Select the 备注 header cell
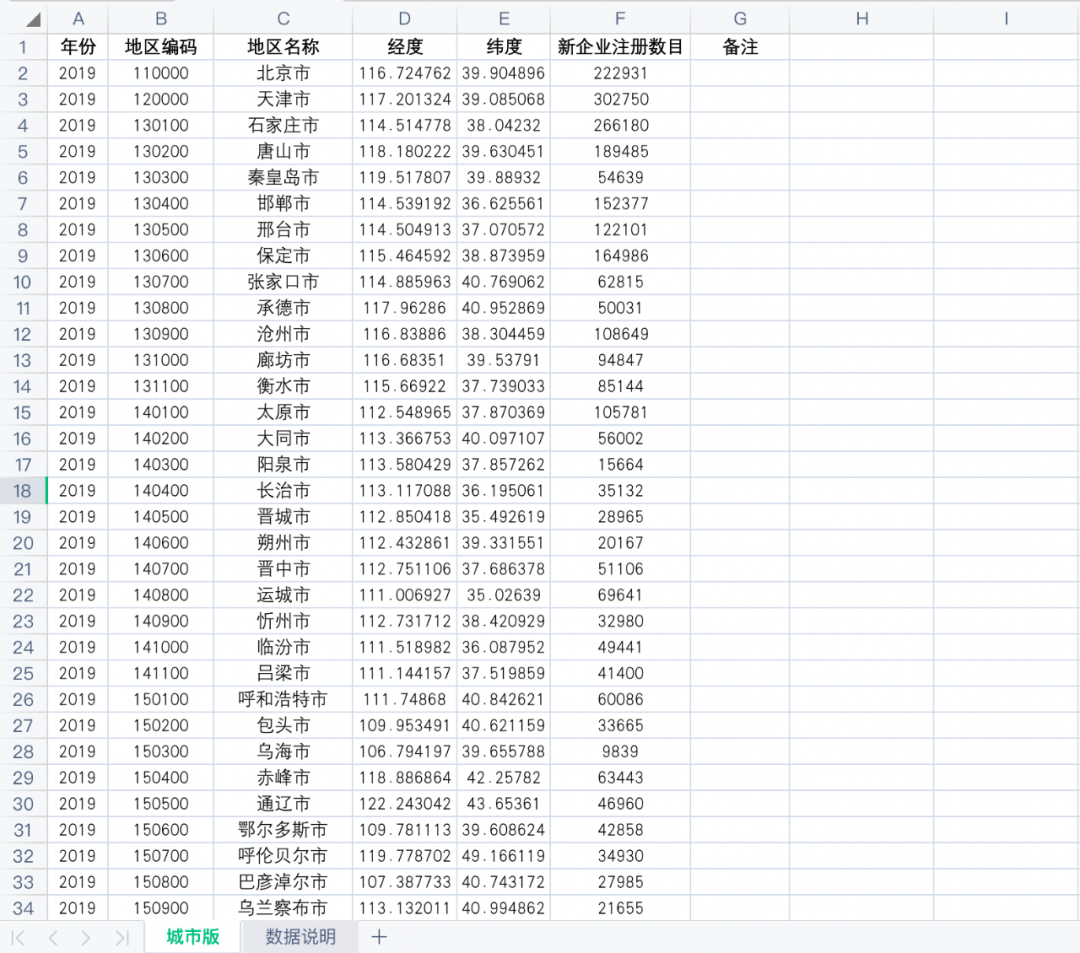 point(740,46)
